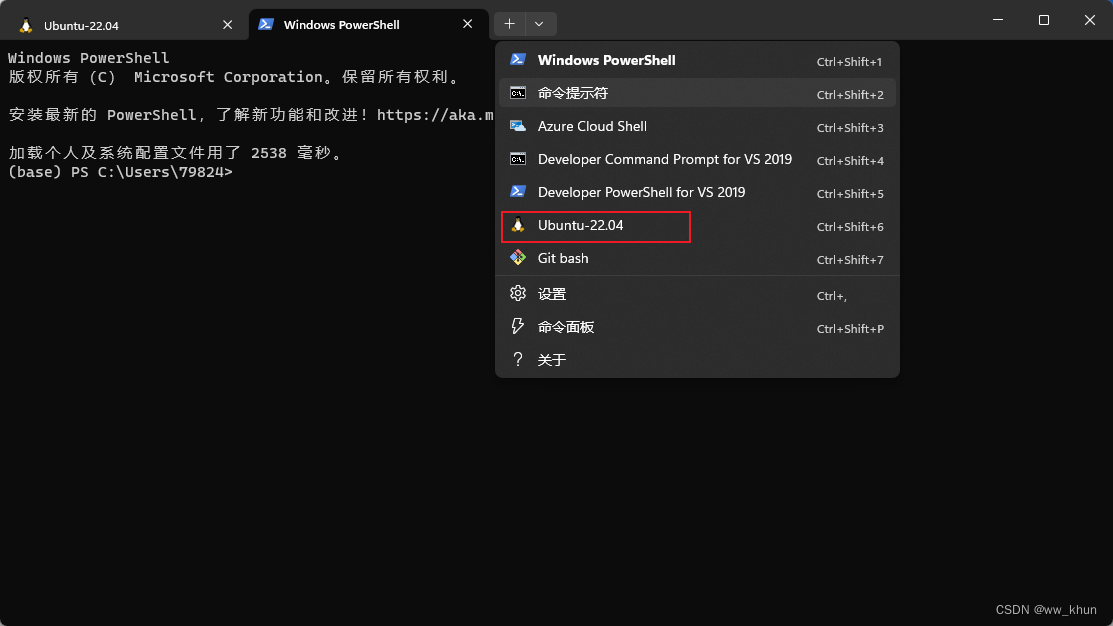Screen dimensions: 1113x626
Task: Choose Windows PowerShell from the profile menu
Action: [x=697, y=60]
